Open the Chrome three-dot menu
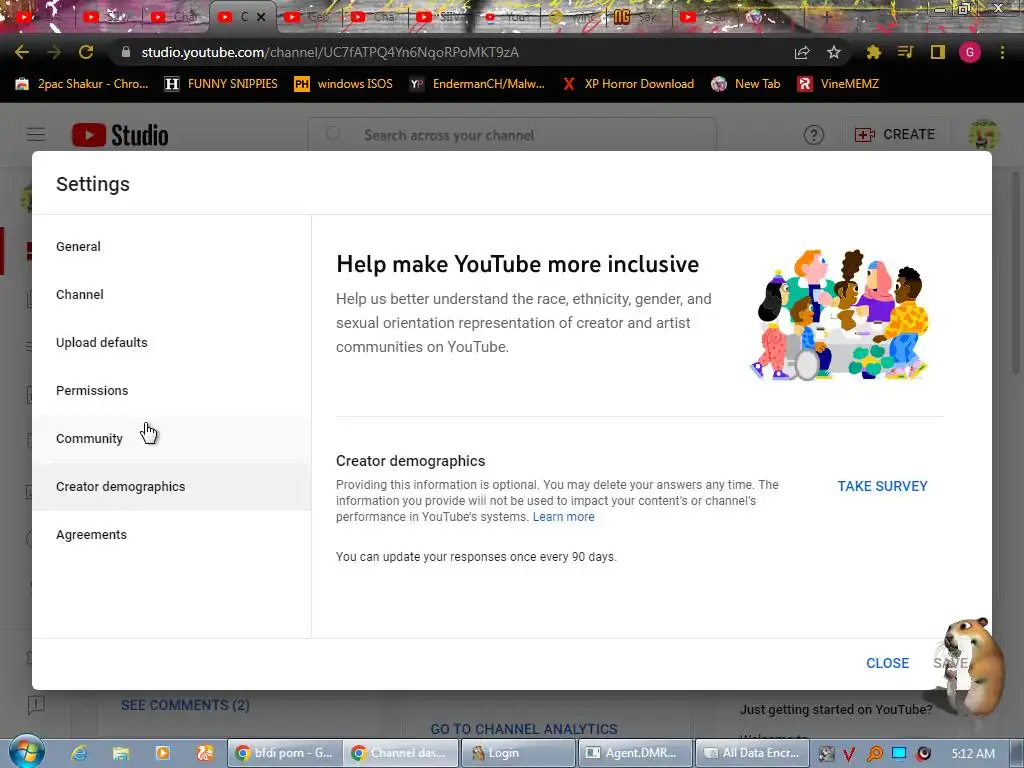This screenshot has height=768, width=1024. (x=1002, y=52)
